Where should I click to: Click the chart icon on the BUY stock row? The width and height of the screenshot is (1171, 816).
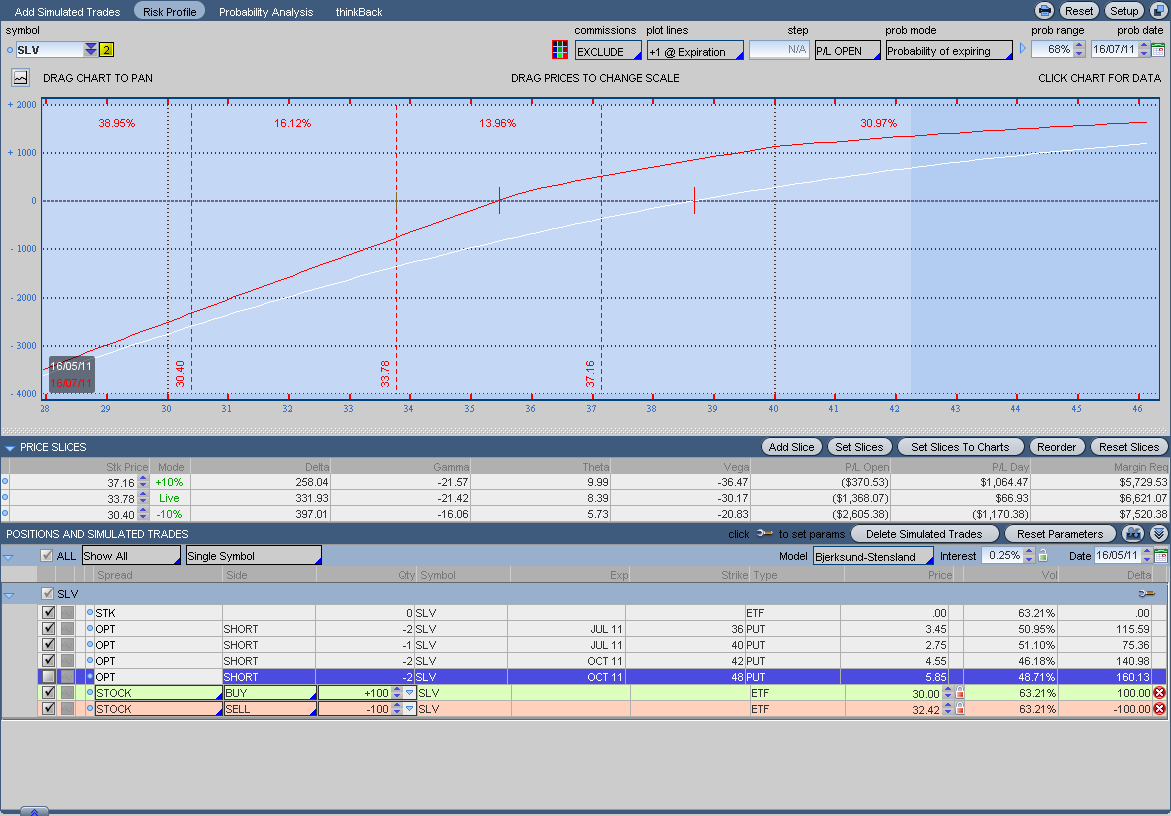67,693
